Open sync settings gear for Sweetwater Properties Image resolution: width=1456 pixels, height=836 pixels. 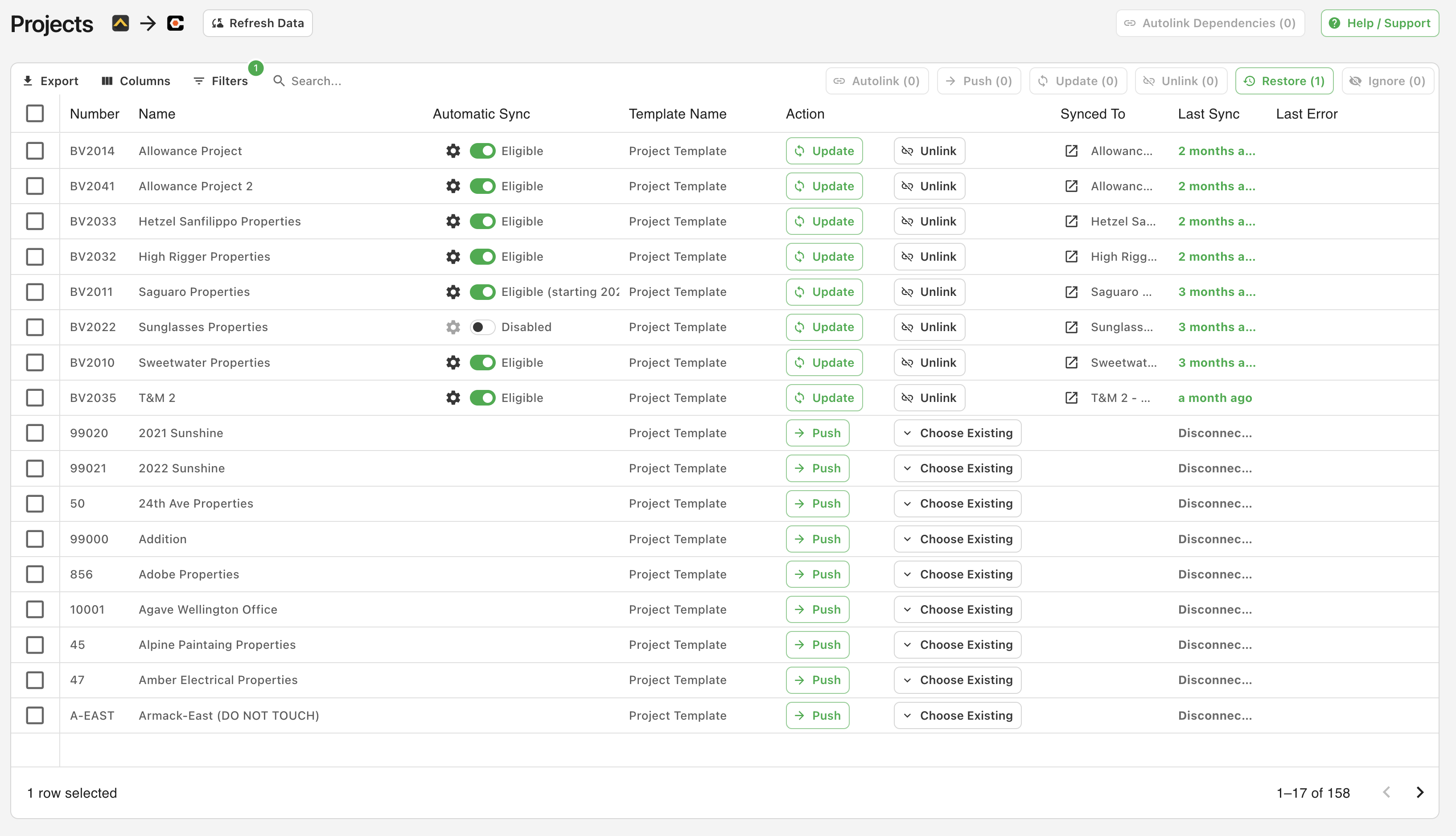(453, 363)
